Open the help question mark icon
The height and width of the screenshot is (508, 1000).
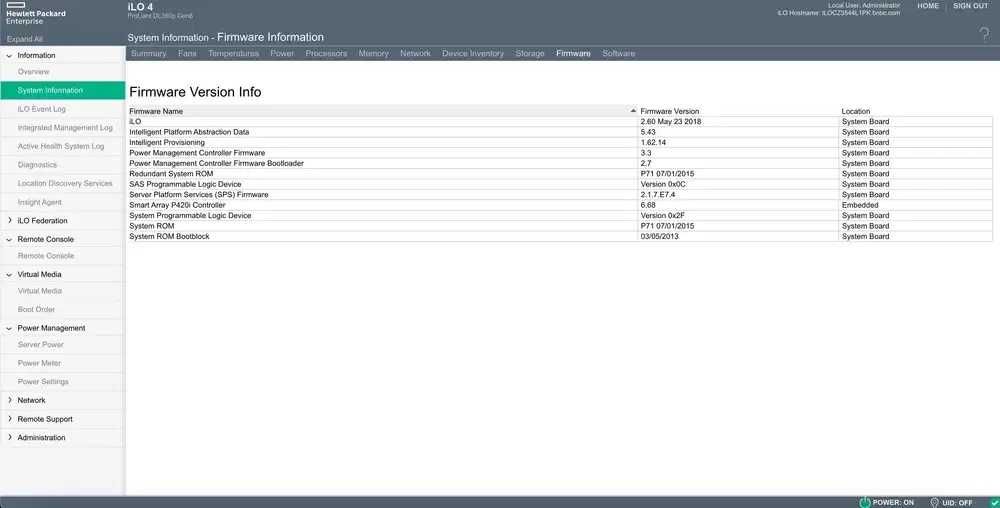pyautogui.click(x=985, y=34)
